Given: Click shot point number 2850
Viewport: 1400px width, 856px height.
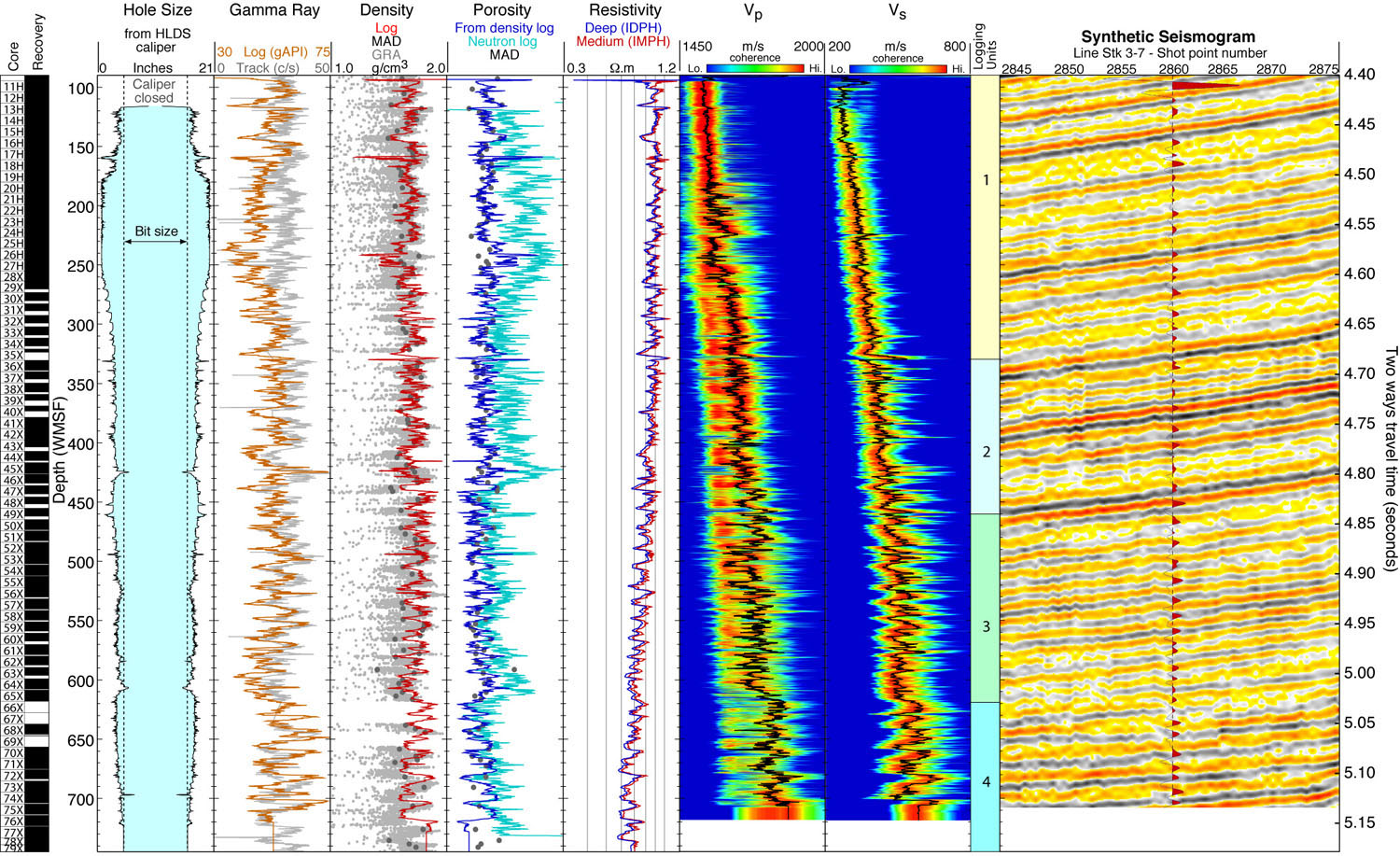Looking at the screenshot, I should point(1069,69).
